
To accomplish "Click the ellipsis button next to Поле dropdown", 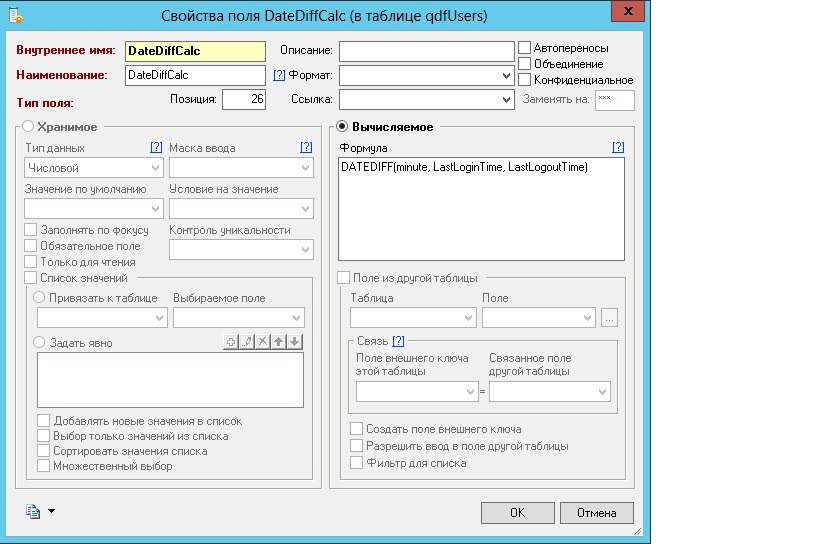I will [610, 318].
